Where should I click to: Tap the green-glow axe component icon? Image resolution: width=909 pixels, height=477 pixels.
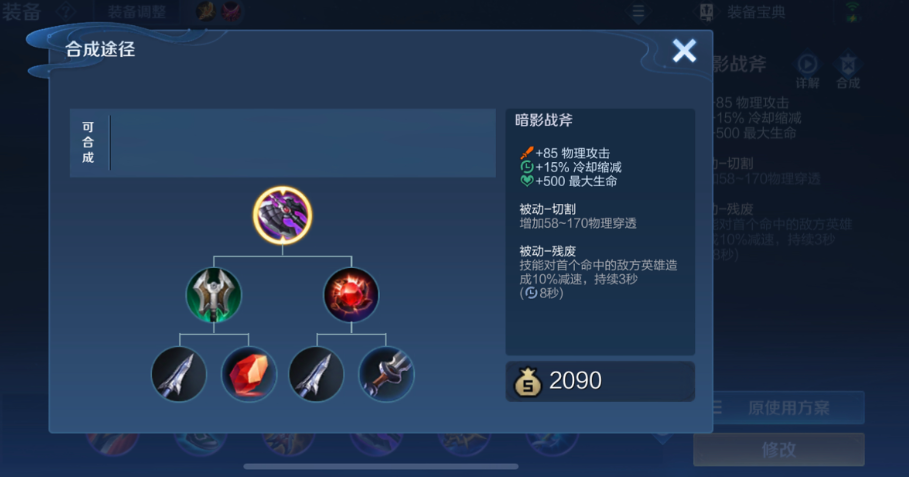click(x=213, y=294)
